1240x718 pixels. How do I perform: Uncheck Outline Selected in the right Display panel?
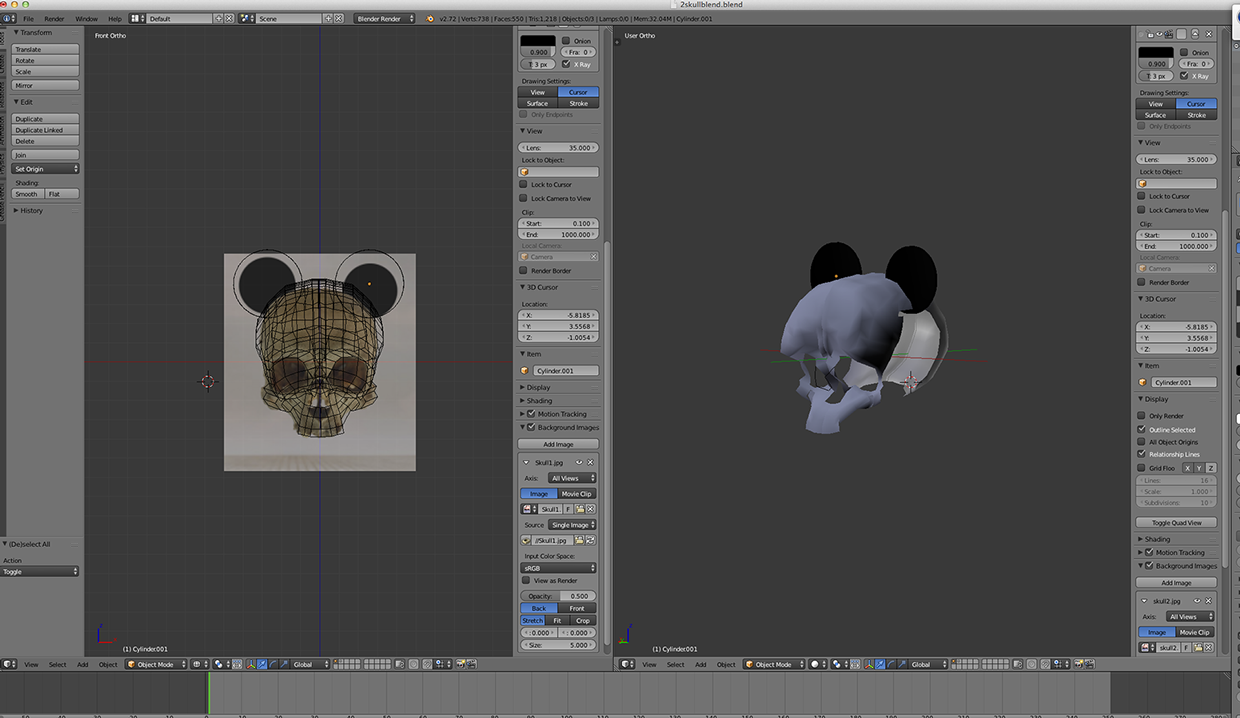tap(1142, 429)
